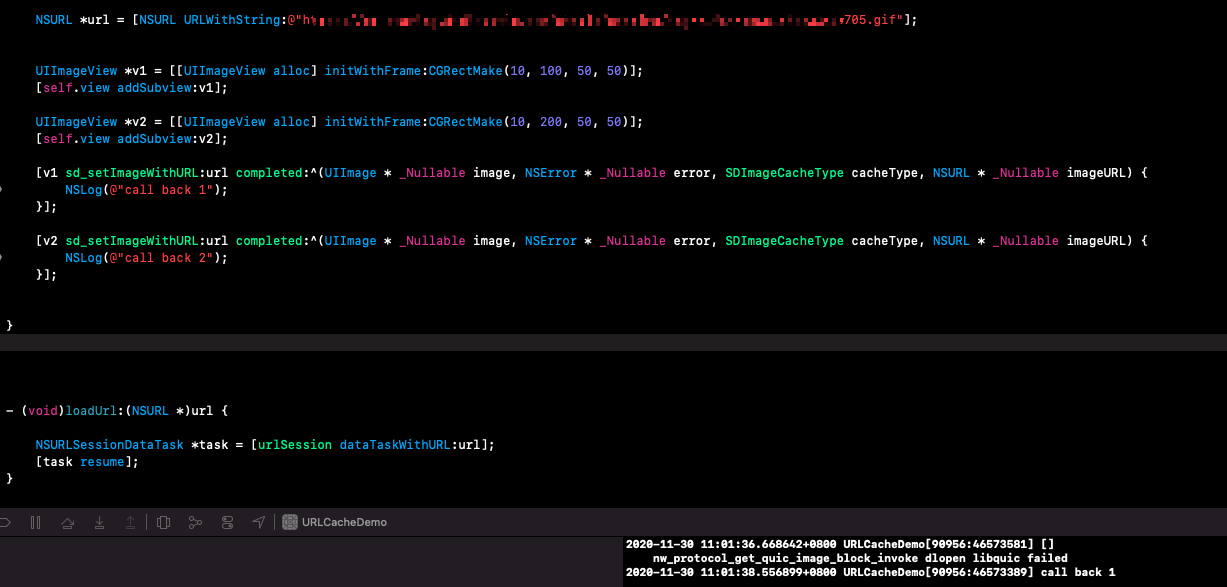Step over the current line
This screenshot has width=1227, height=587.
coord(67,522)
